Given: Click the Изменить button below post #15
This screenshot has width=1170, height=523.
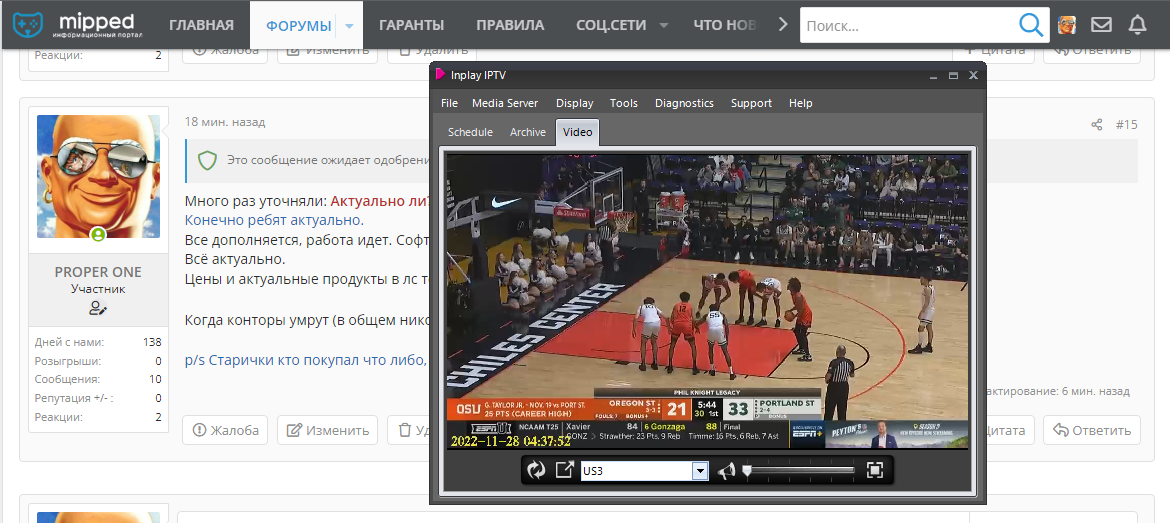Looking at the screenshot, I should pyautogui.click(x=328, y=430).
